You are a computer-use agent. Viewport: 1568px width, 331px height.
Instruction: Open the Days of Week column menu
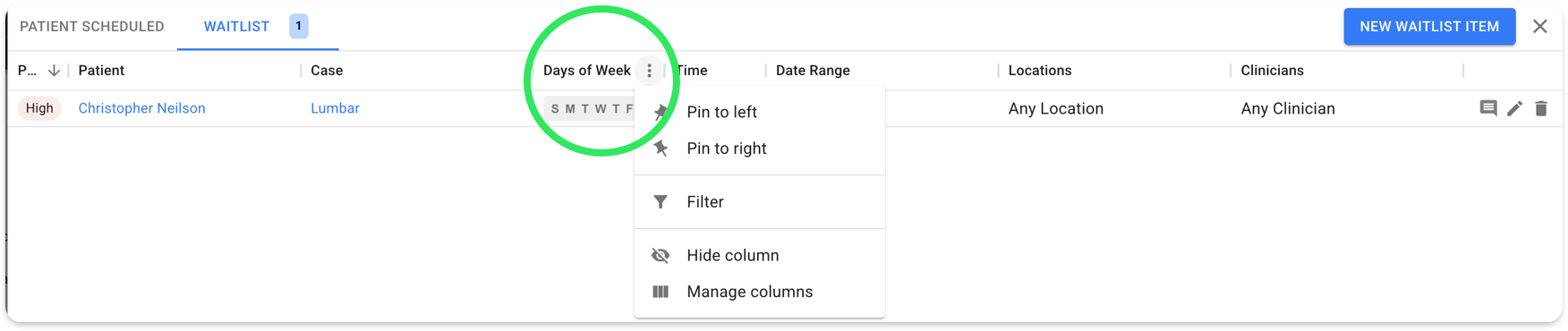650,71
